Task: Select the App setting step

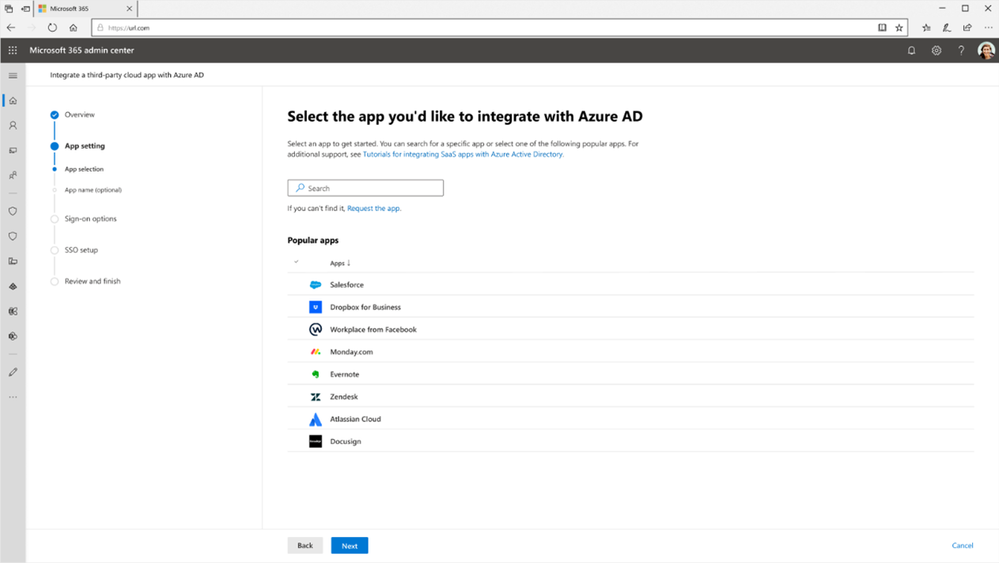Action: pyautogui.click(x=85, y=146)
